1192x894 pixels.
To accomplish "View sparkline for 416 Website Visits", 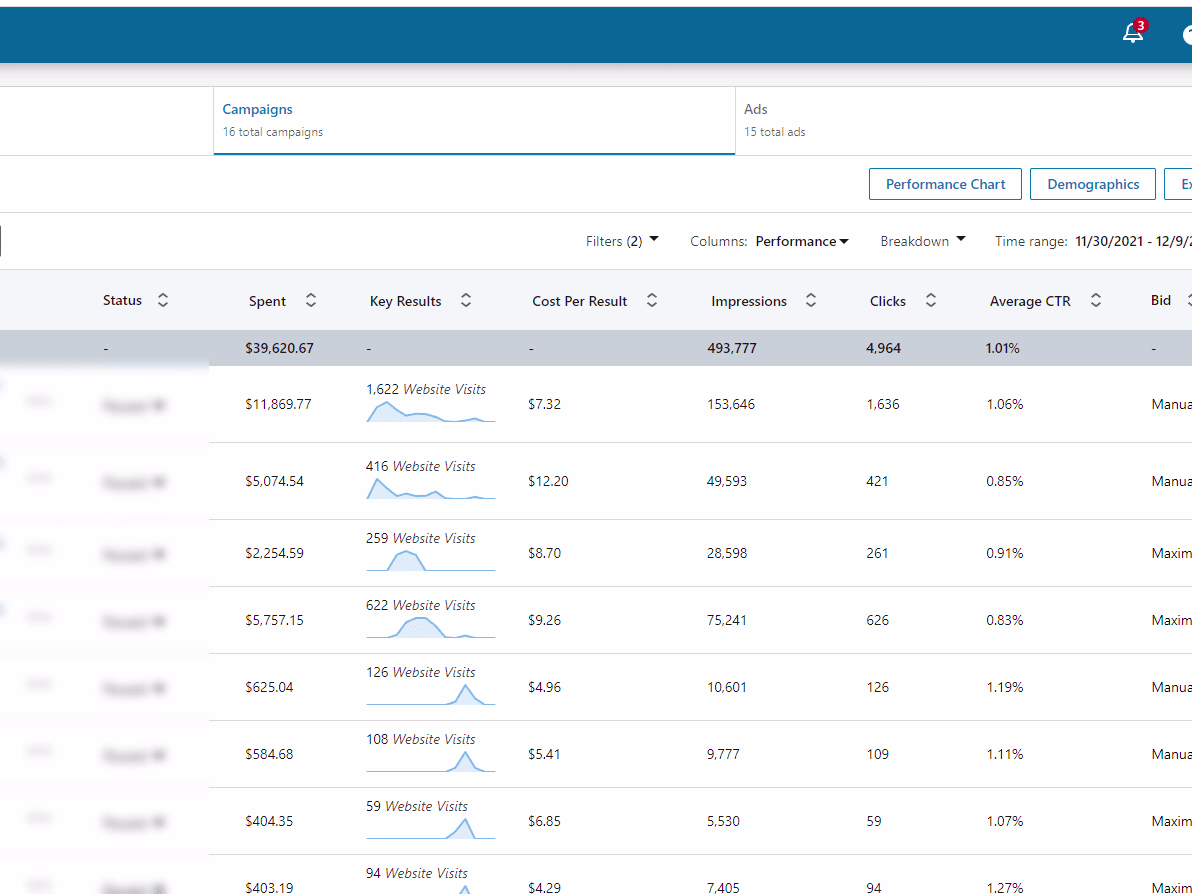I will [430, 489].
